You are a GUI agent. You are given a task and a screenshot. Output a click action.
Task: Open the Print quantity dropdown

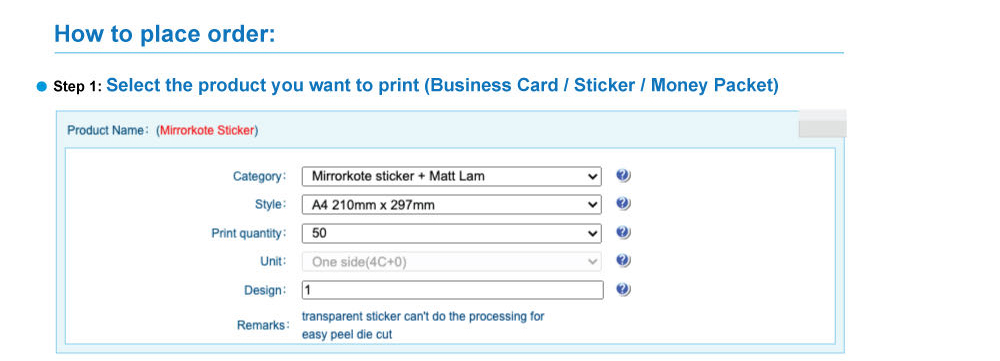pyautogui.click(x=452, y=233)
